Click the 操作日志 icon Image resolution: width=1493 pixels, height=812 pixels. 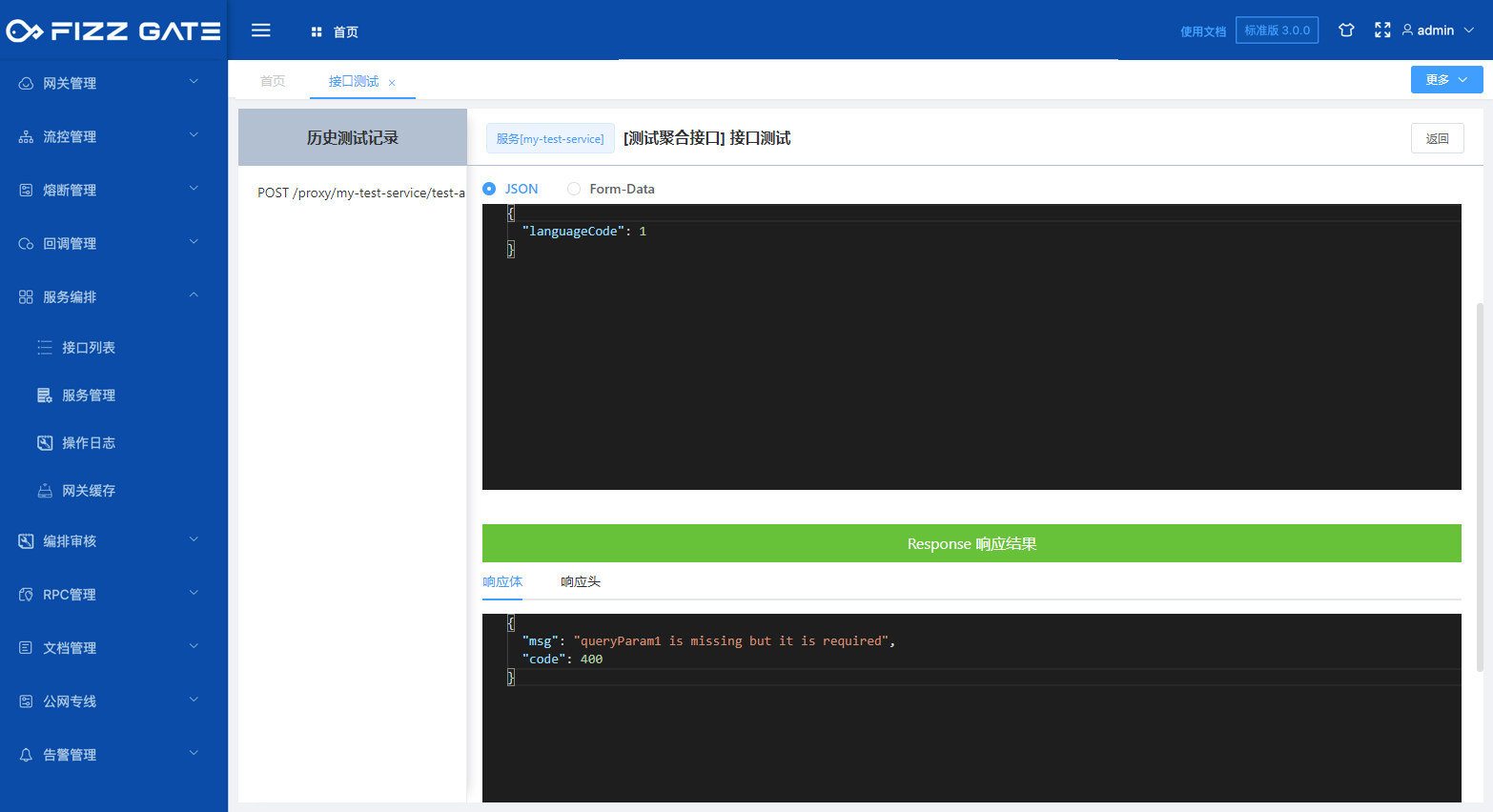pos(45,443)
